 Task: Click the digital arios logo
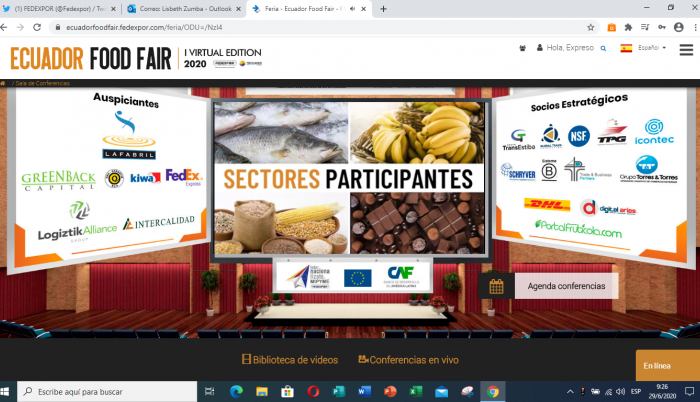(608, 208)
